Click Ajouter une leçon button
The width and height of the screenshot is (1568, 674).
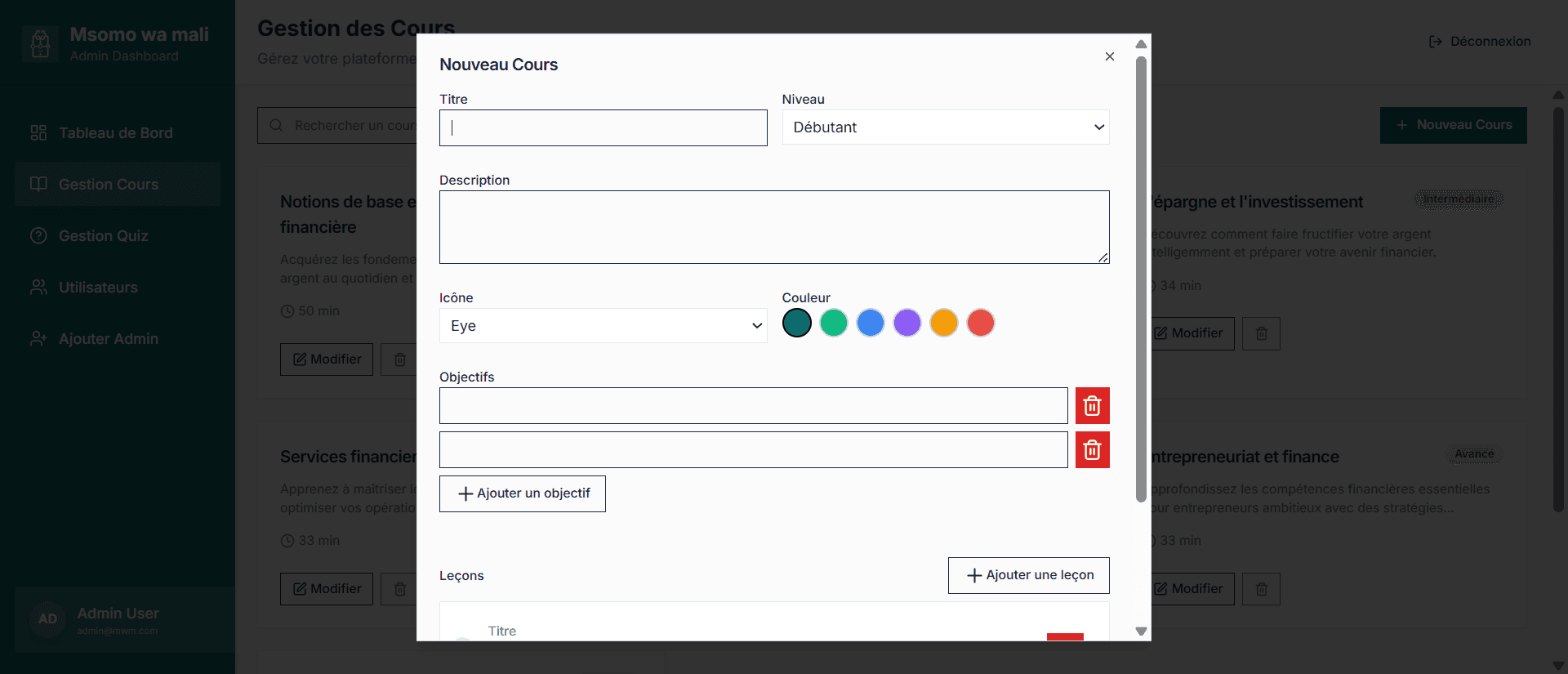(1029, 576)
